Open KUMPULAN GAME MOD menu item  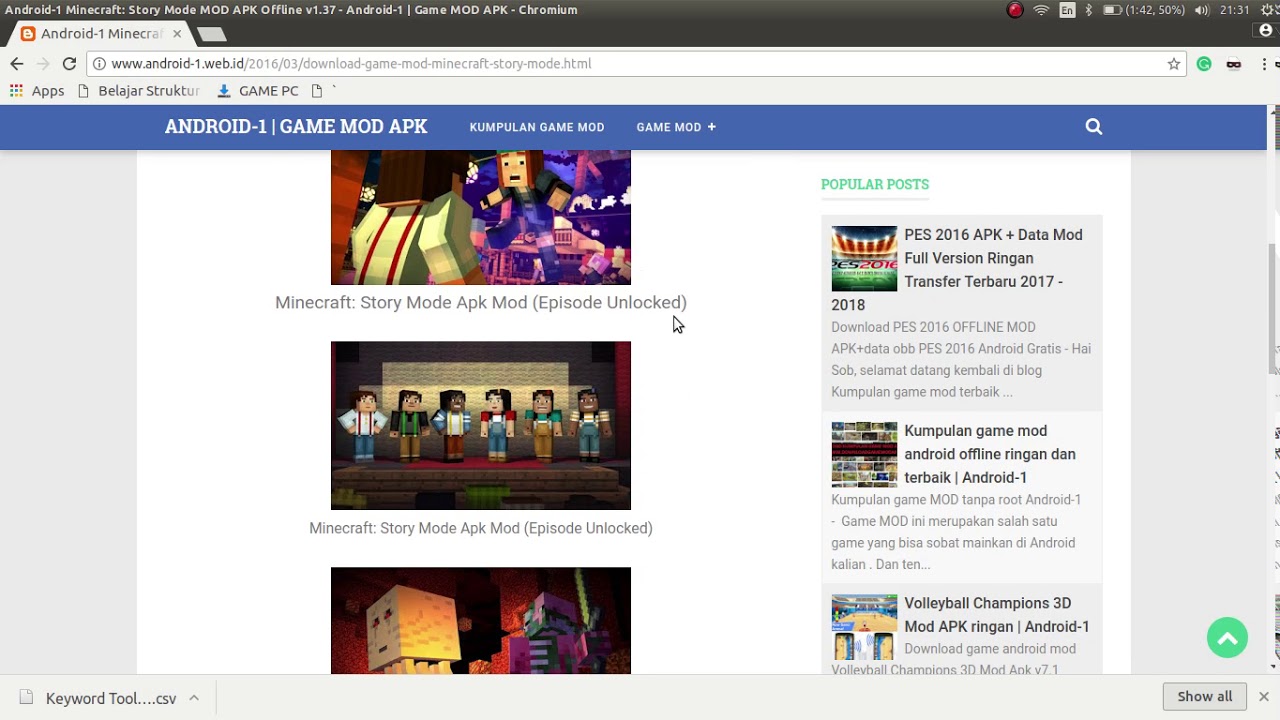pyautogui.click(x=537, y=127)
